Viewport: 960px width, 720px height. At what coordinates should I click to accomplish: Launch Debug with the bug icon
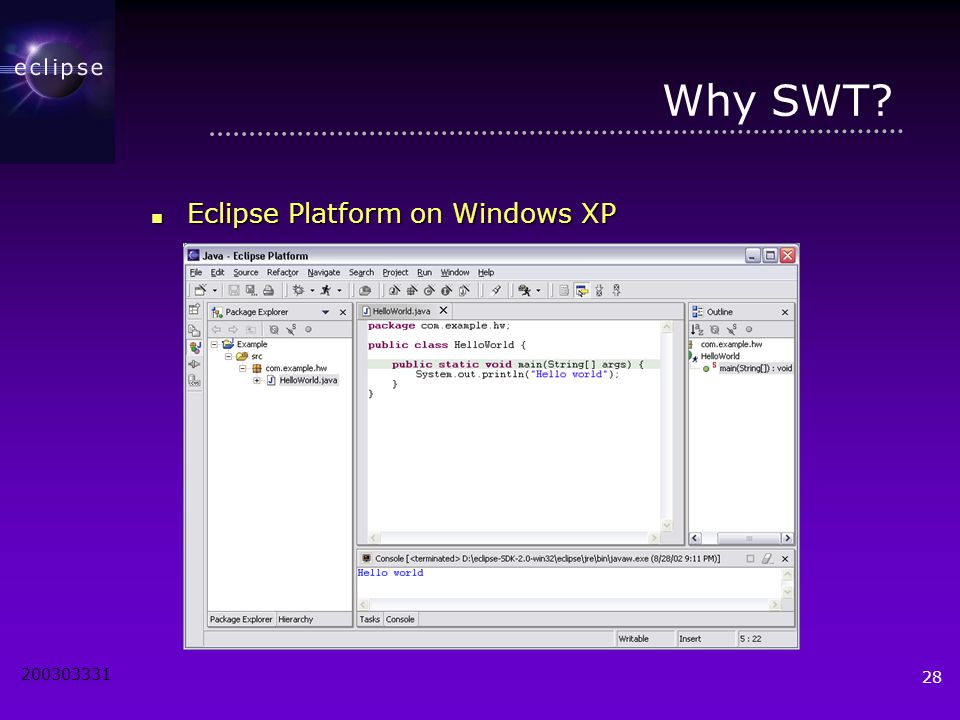[x=298, y=290]
